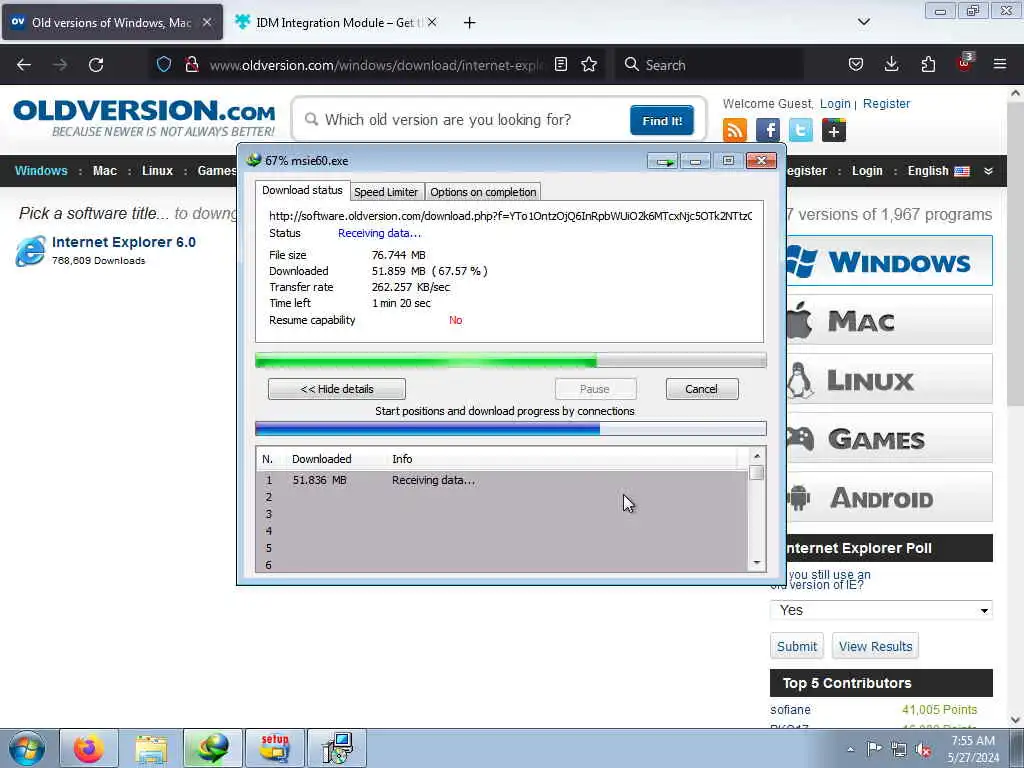Screen dimensions: 1024x768
Task: Click the browser address bar URL
Action: tap(376, 65)
